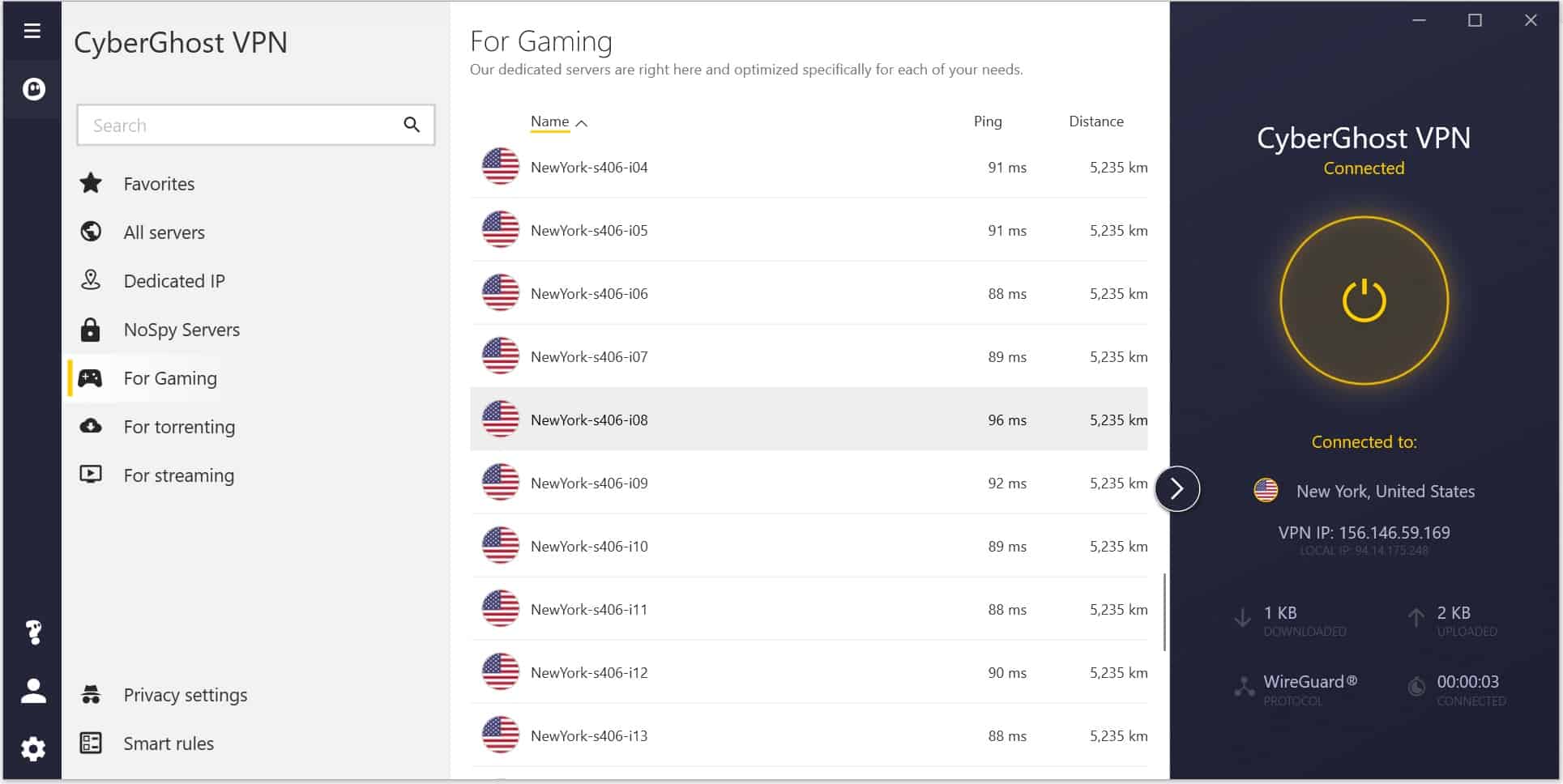The image size is (1563, 784).
Task: Open the help question mark icon
Action: click(33, 632)
